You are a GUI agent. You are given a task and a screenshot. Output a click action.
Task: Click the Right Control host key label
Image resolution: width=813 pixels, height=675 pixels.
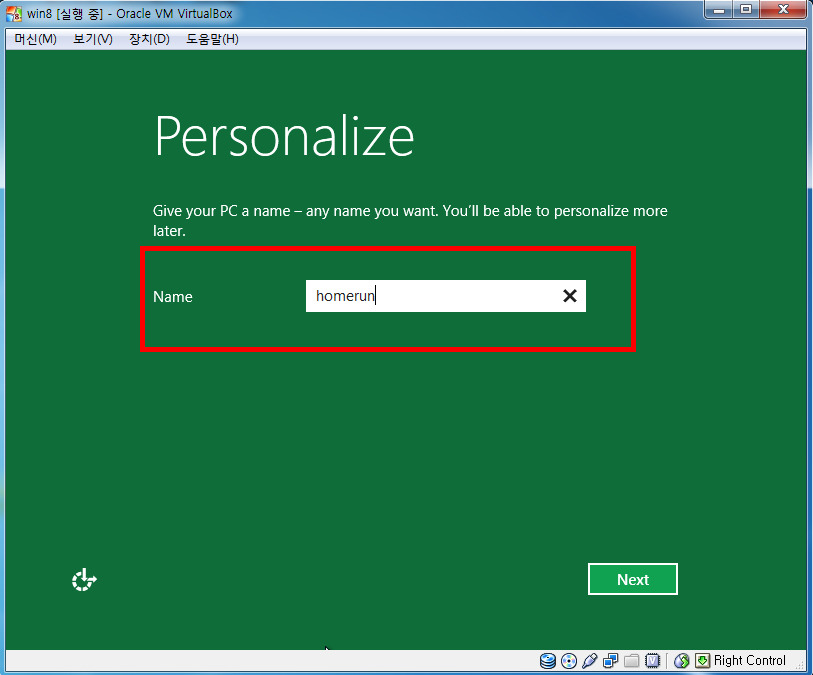[750, 661]
